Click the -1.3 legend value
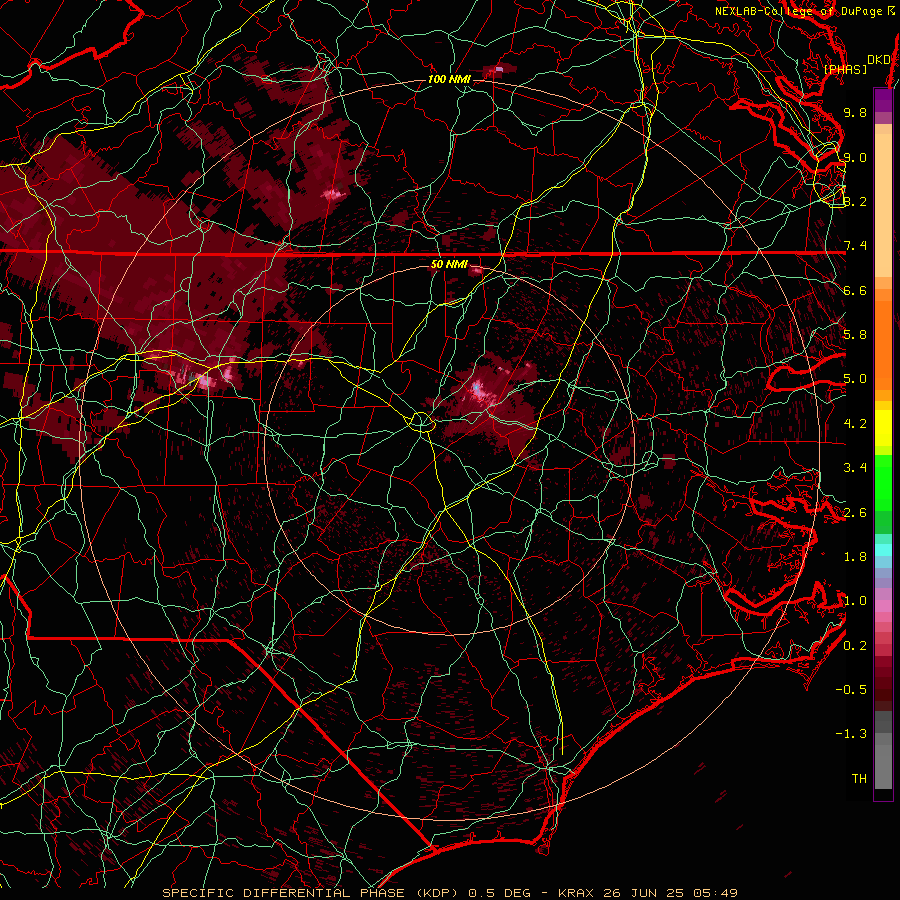900x900 pixels. point(851,734)
